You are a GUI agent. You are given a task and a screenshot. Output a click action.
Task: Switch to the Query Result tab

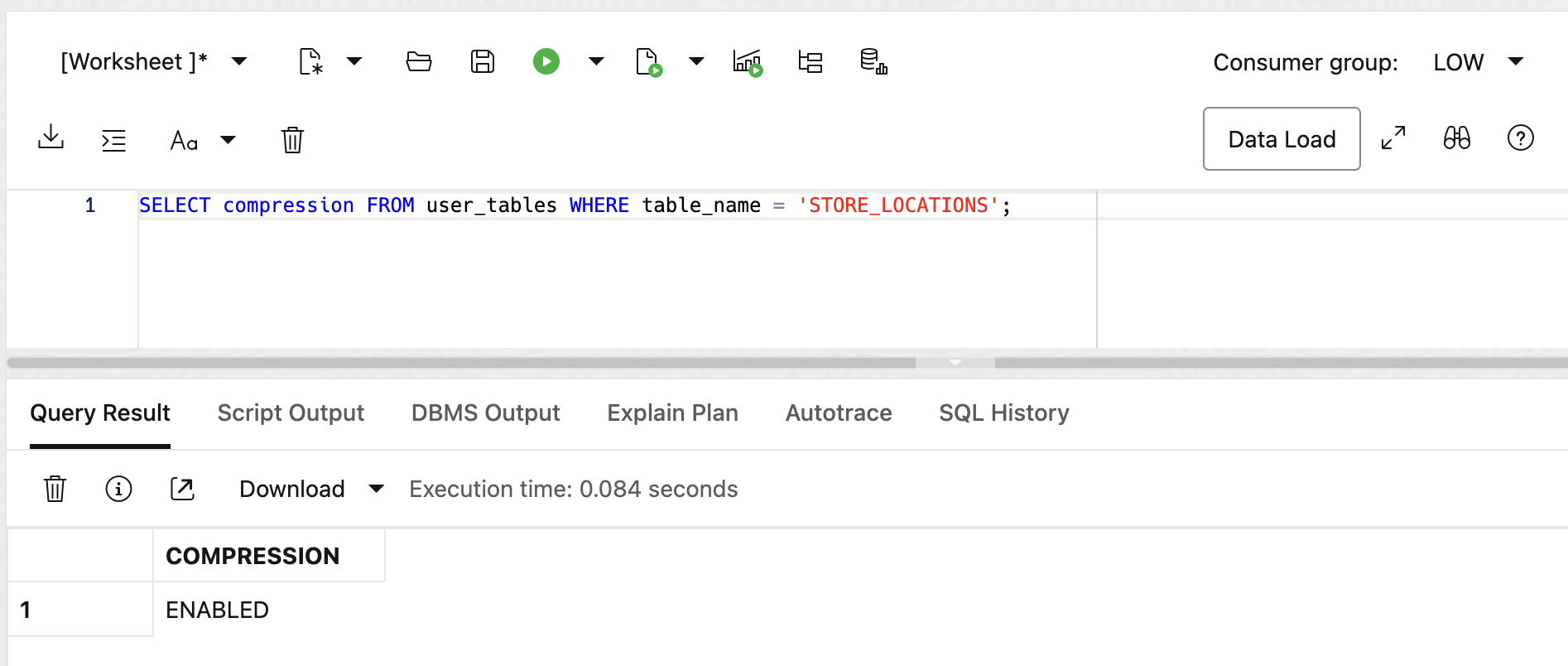100,413
